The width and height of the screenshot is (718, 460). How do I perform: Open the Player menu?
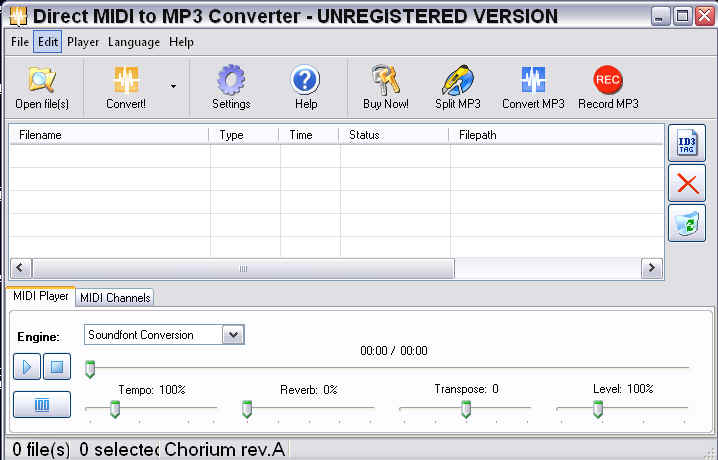[x=83, y=42]
